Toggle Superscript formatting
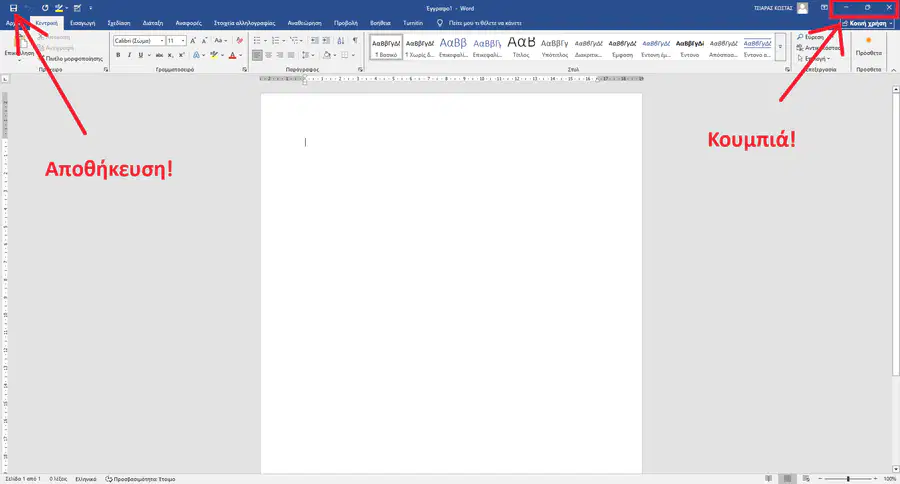Viewport: 900px width, 484px height. [x=181, y=55]
